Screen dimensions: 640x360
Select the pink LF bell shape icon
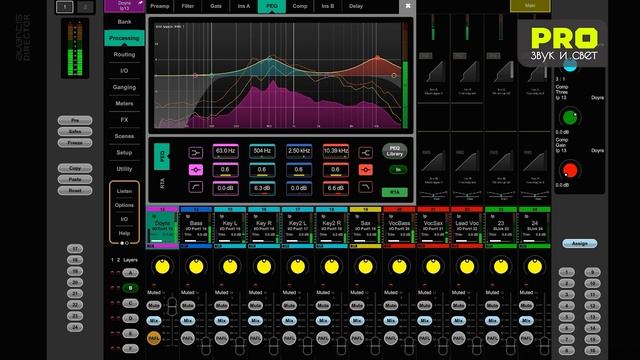[196, 169]
